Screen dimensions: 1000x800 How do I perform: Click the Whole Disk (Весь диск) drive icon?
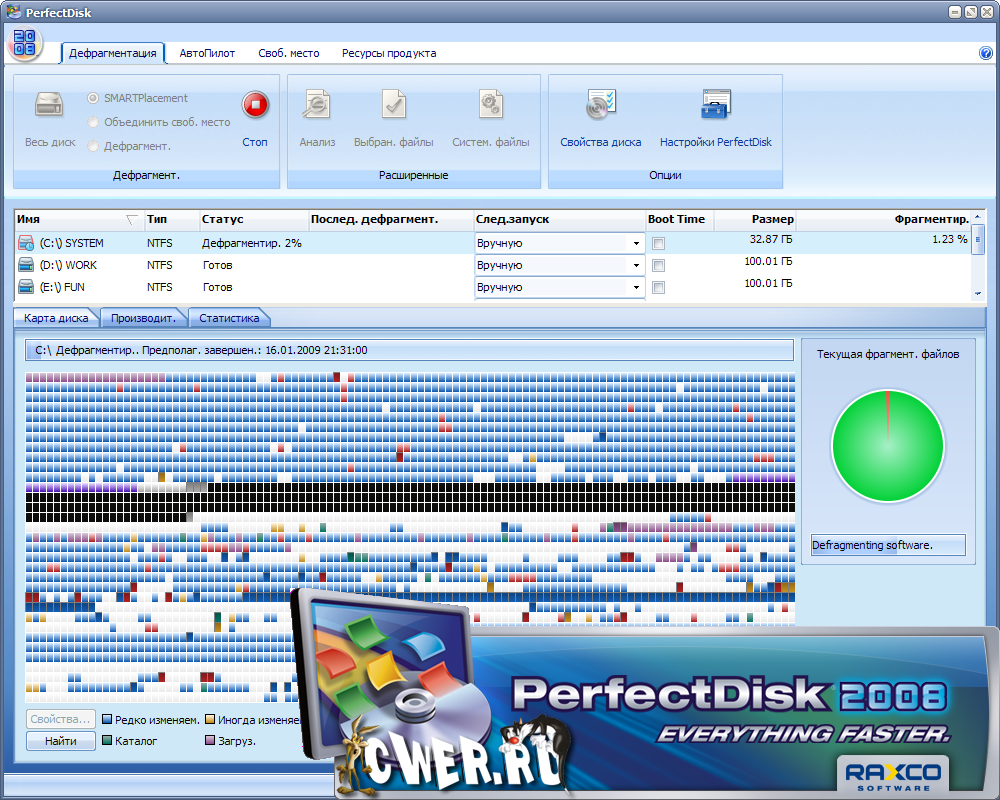click(49, 105)
